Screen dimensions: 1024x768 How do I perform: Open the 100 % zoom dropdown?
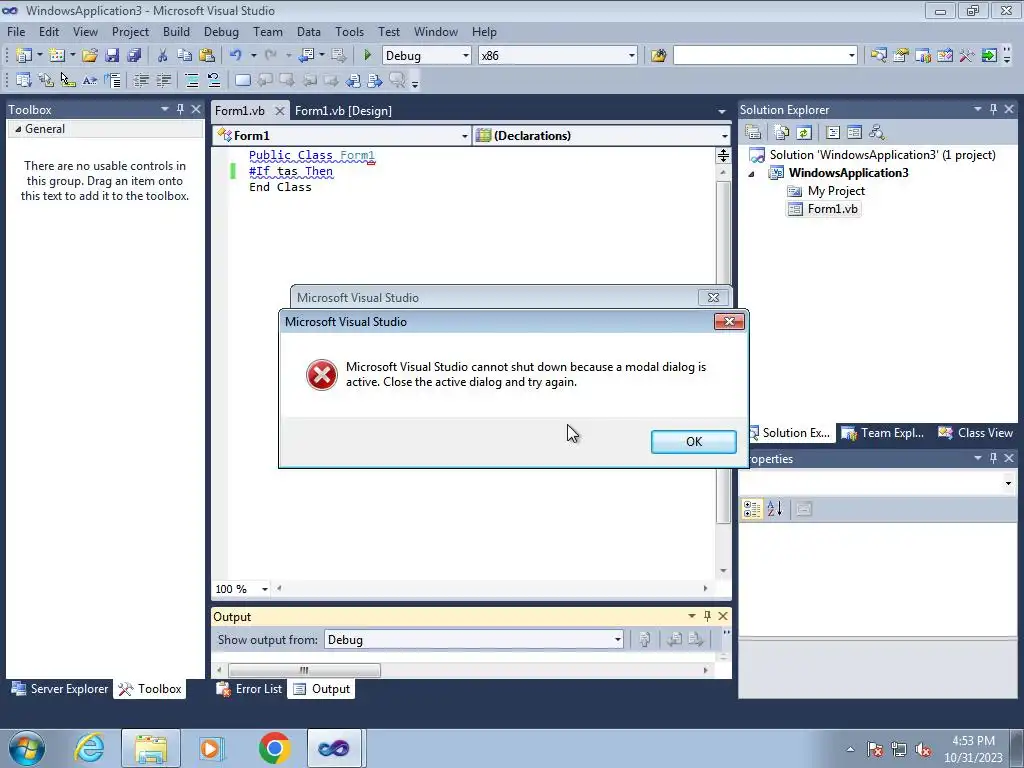coord(264,589)
